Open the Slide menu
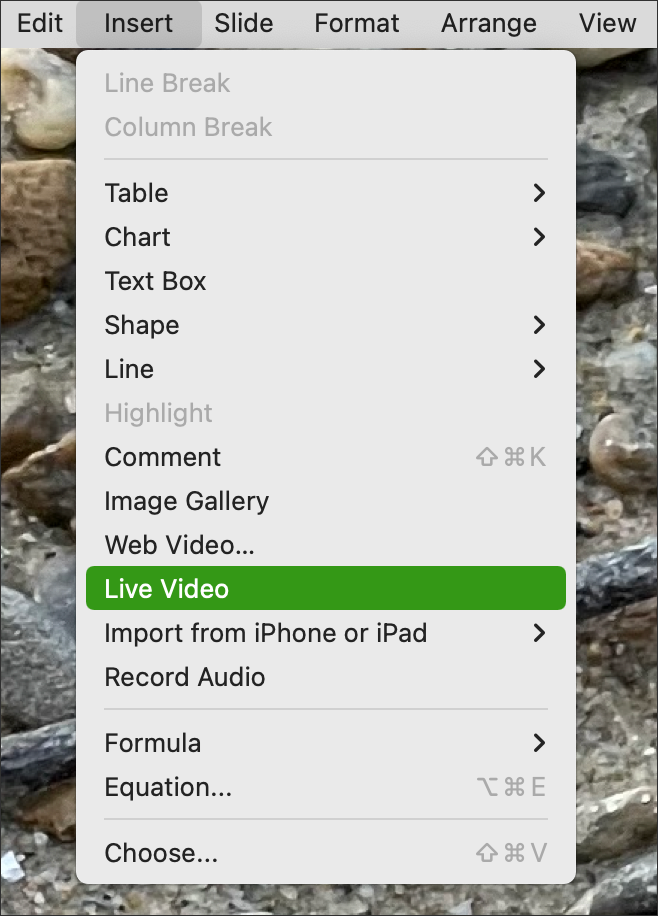658x916 pixels. pyautogui.click(x=244, y=23)
